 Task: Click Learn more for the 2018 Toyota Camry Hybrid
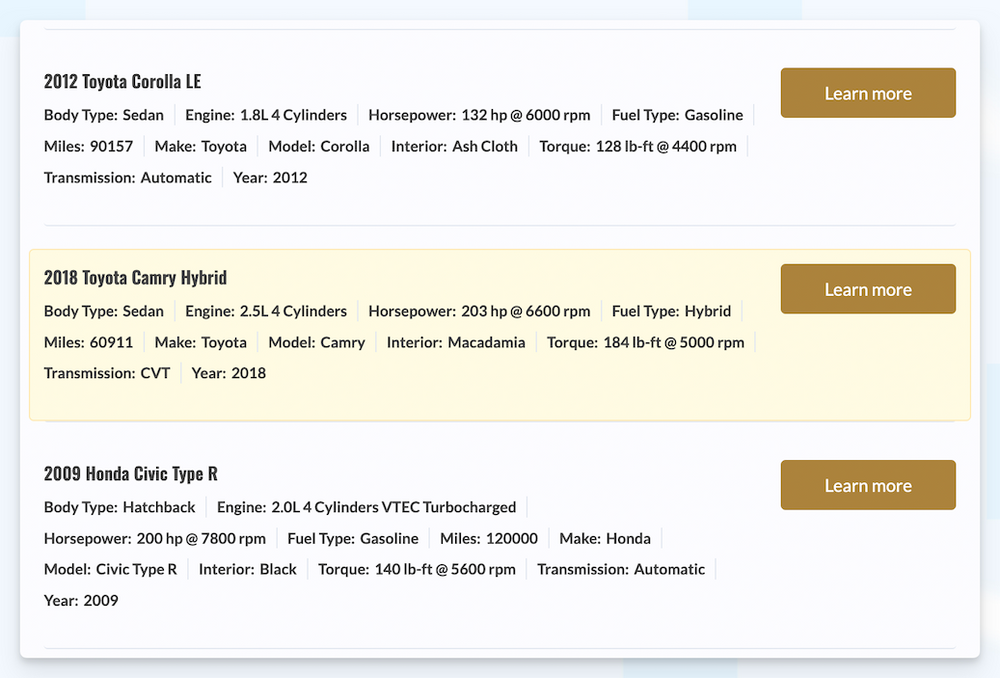[867, 288]
